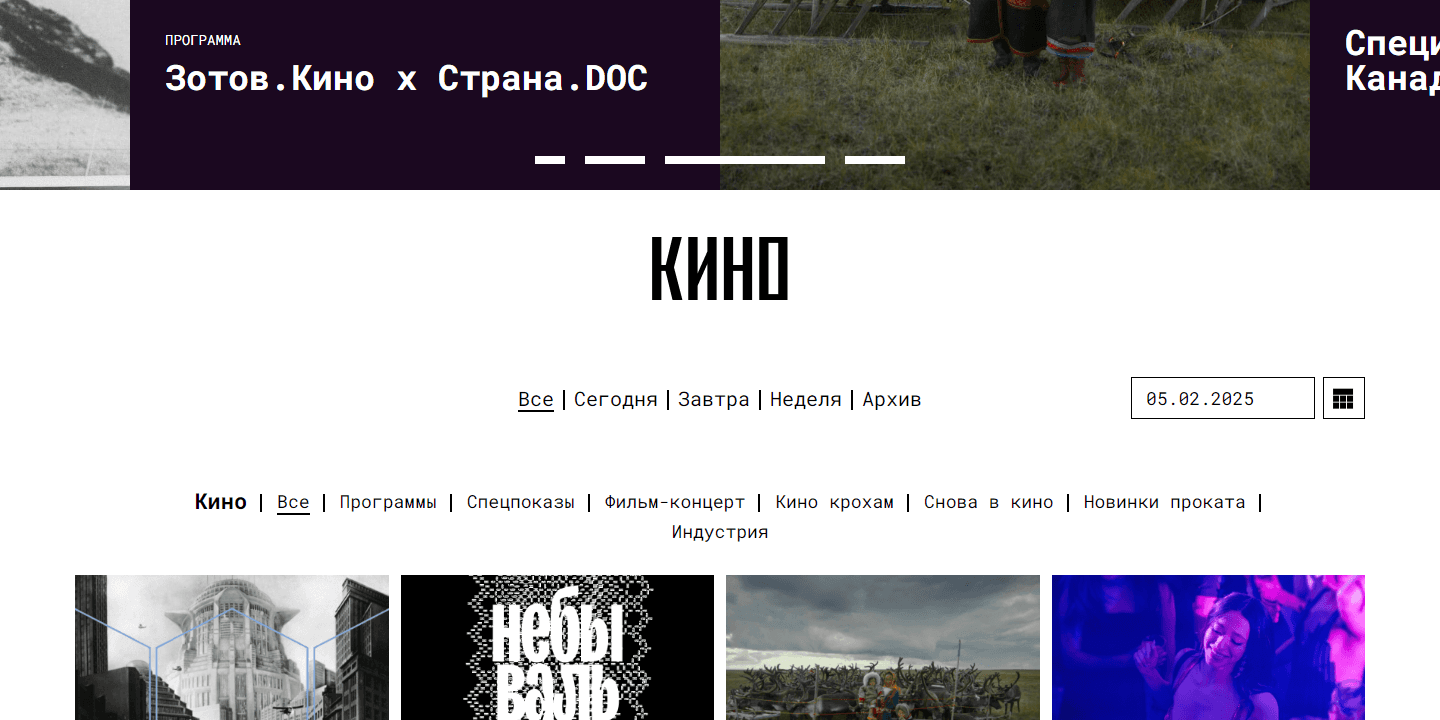This screenshot has height=720, width=1440.
Task: Open the Небывальь film poster thumbnail
Action: pos(557,647)
